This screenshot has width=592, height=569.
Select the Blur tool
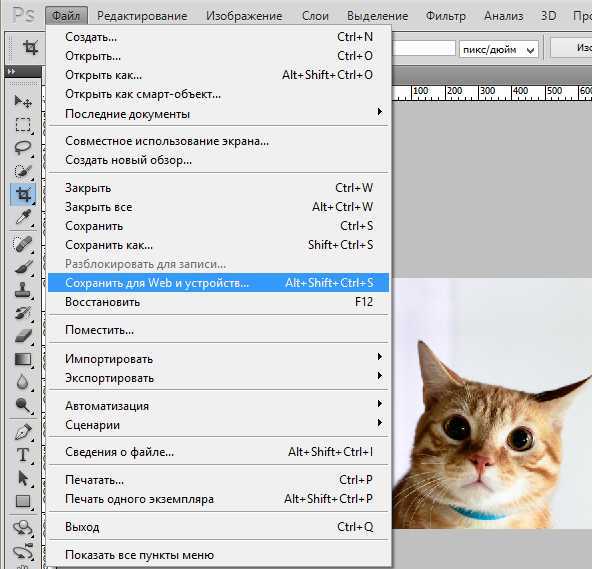(23, 382)
